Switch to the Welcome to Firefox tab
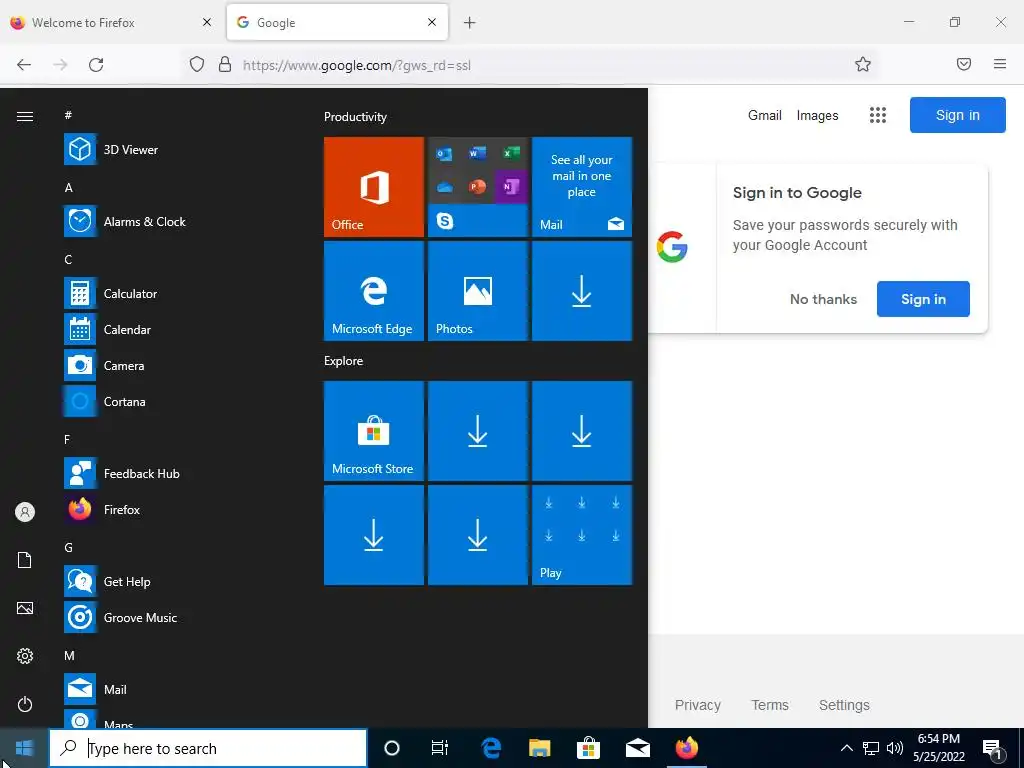This screenshot has height=768, width=1024. click(83, 23)
